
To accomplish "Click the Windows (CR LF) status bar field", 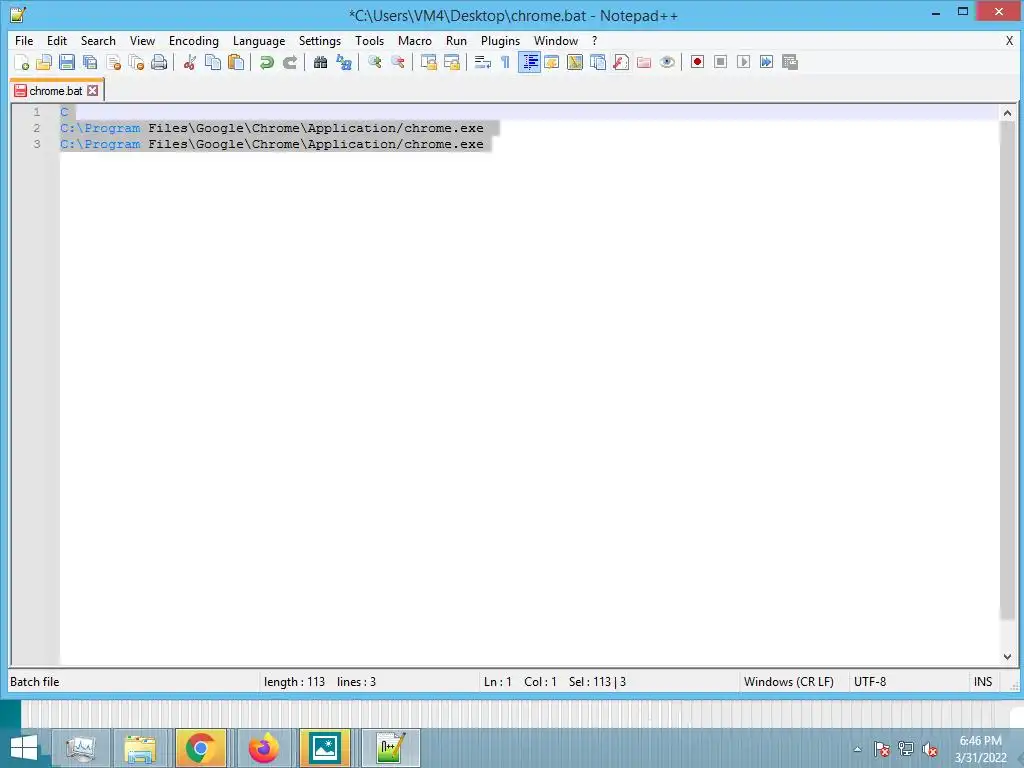I will pos(788,682).
